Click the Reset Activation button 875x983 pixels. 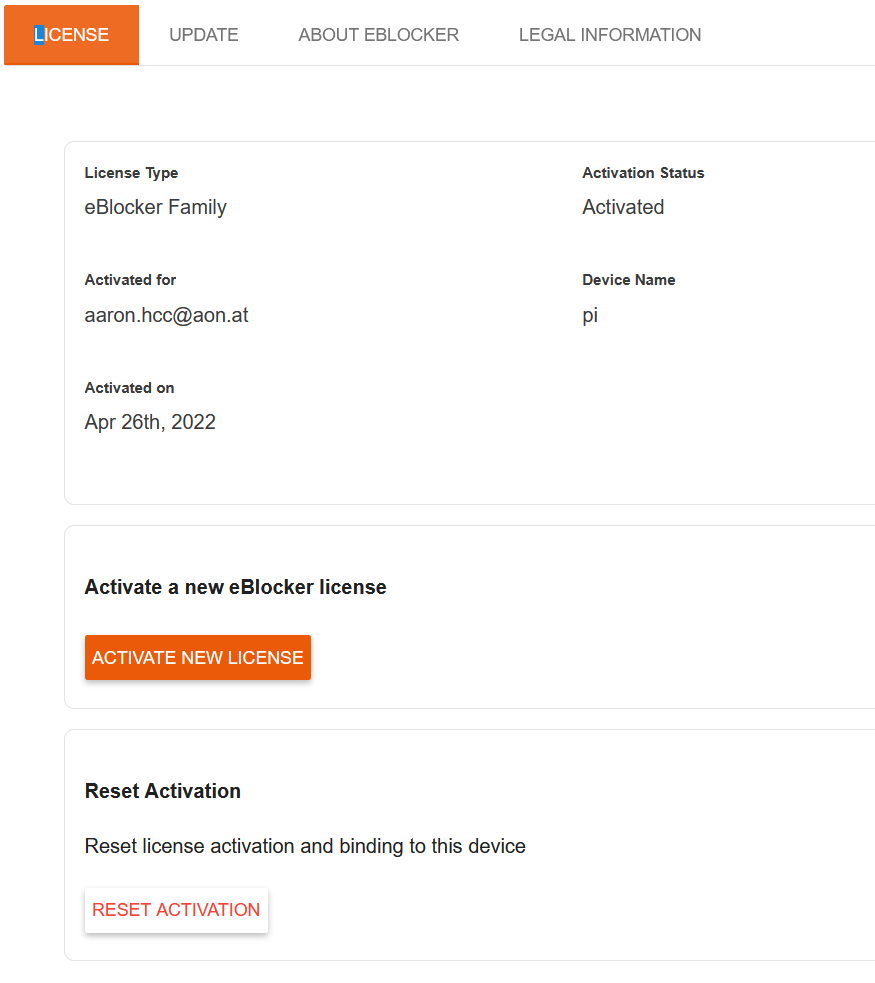pyautogui.click(x=176, y=910)
